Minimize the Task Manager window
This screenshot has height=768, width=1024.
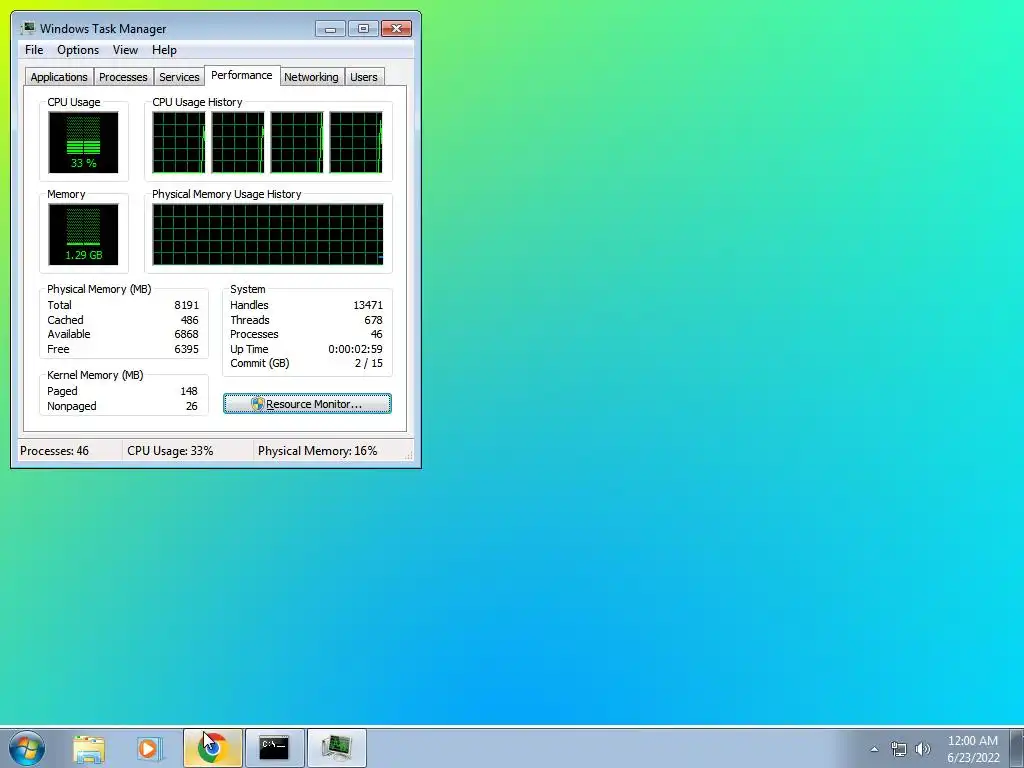point(330,29)
